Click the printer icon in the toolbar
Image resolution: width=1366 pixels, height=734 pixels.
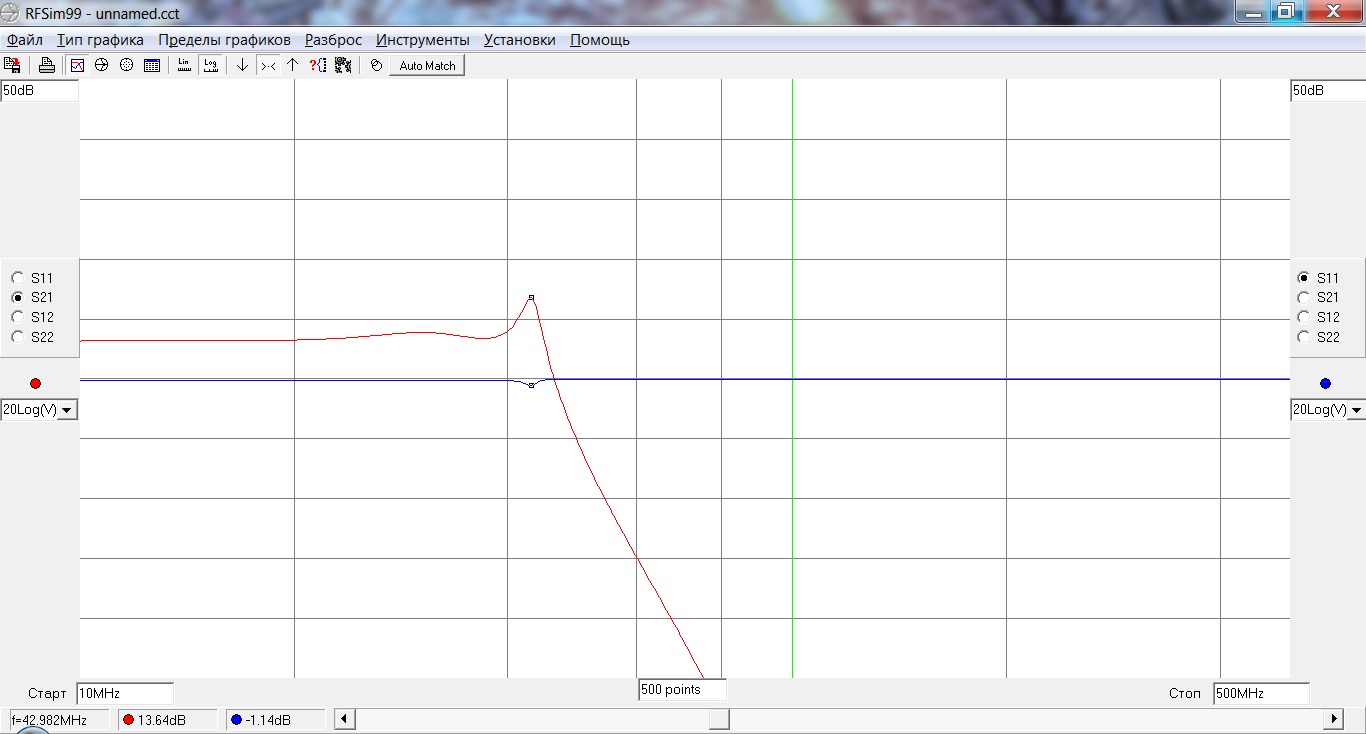pyautogui.click(x=47, y=65)
